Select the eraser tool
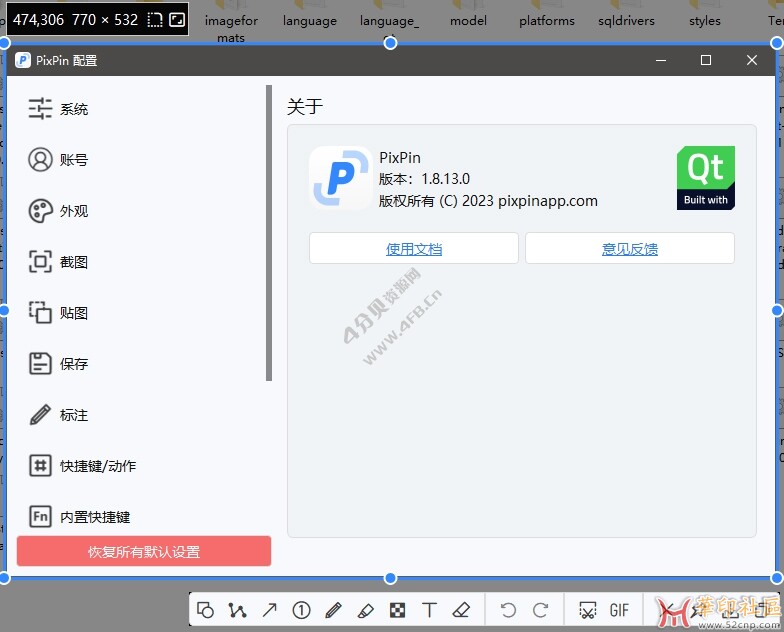Screen dimensions: 784x632 461,610
